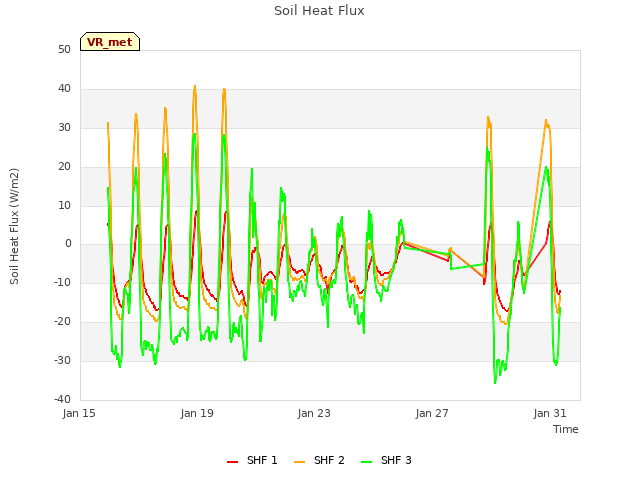Click the -10 y-axis tick label

click(63, 282)
